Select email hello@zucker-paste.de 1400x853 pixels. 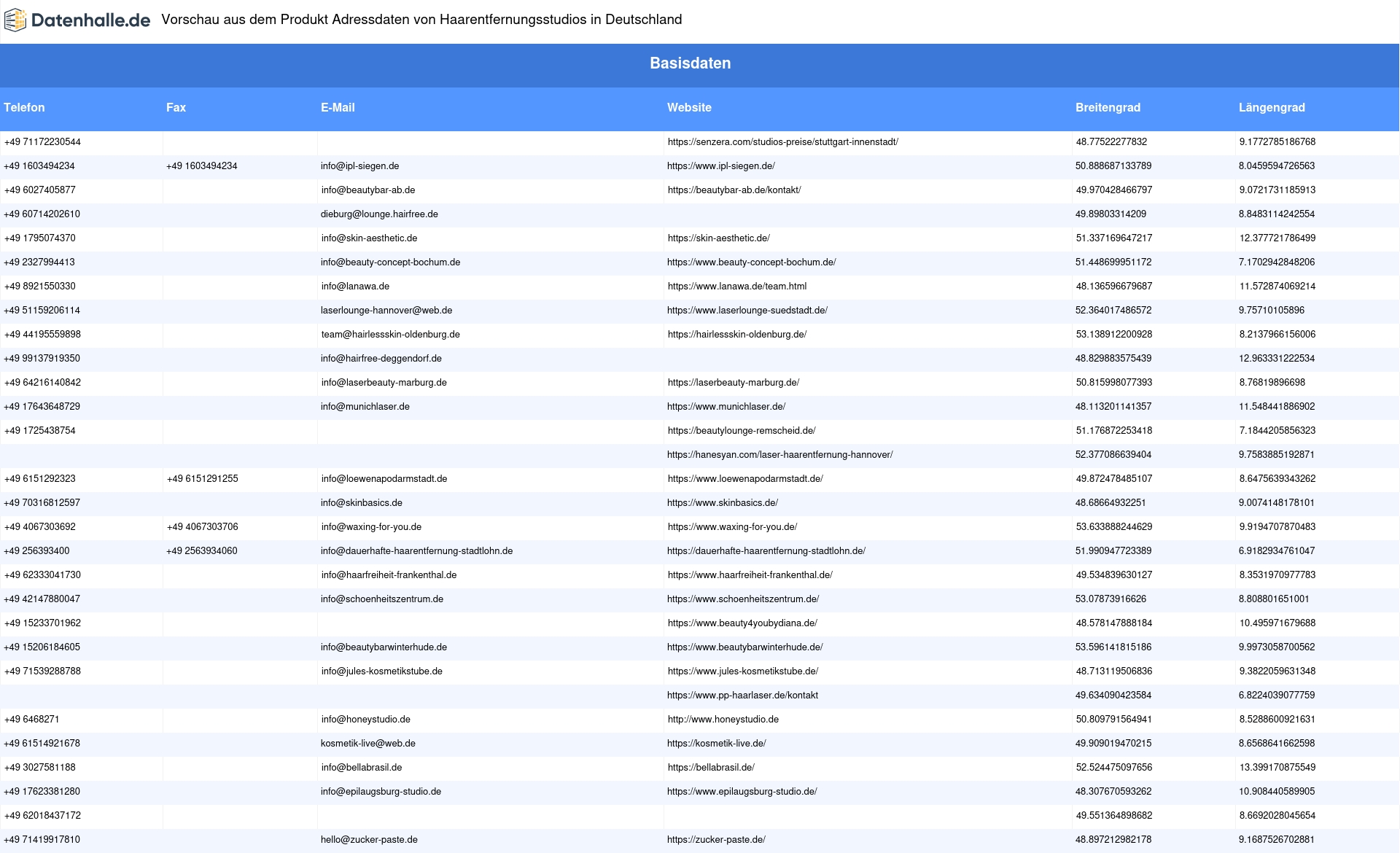(x=369, y=840)
